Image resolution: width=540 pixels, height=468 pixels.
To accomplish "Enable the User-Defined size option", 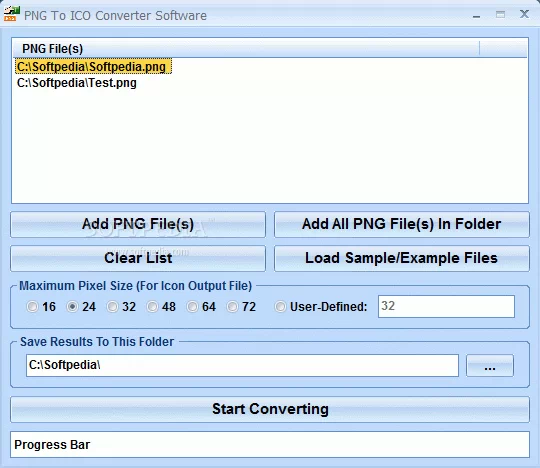I will [x=280, y=306].
